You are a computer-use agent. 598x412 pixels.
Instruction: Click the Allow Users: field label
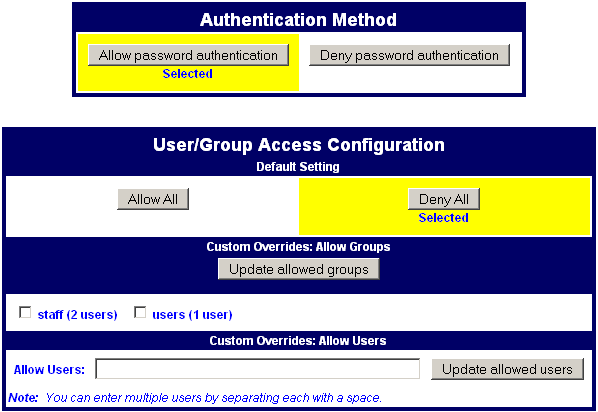click(49, 370)
